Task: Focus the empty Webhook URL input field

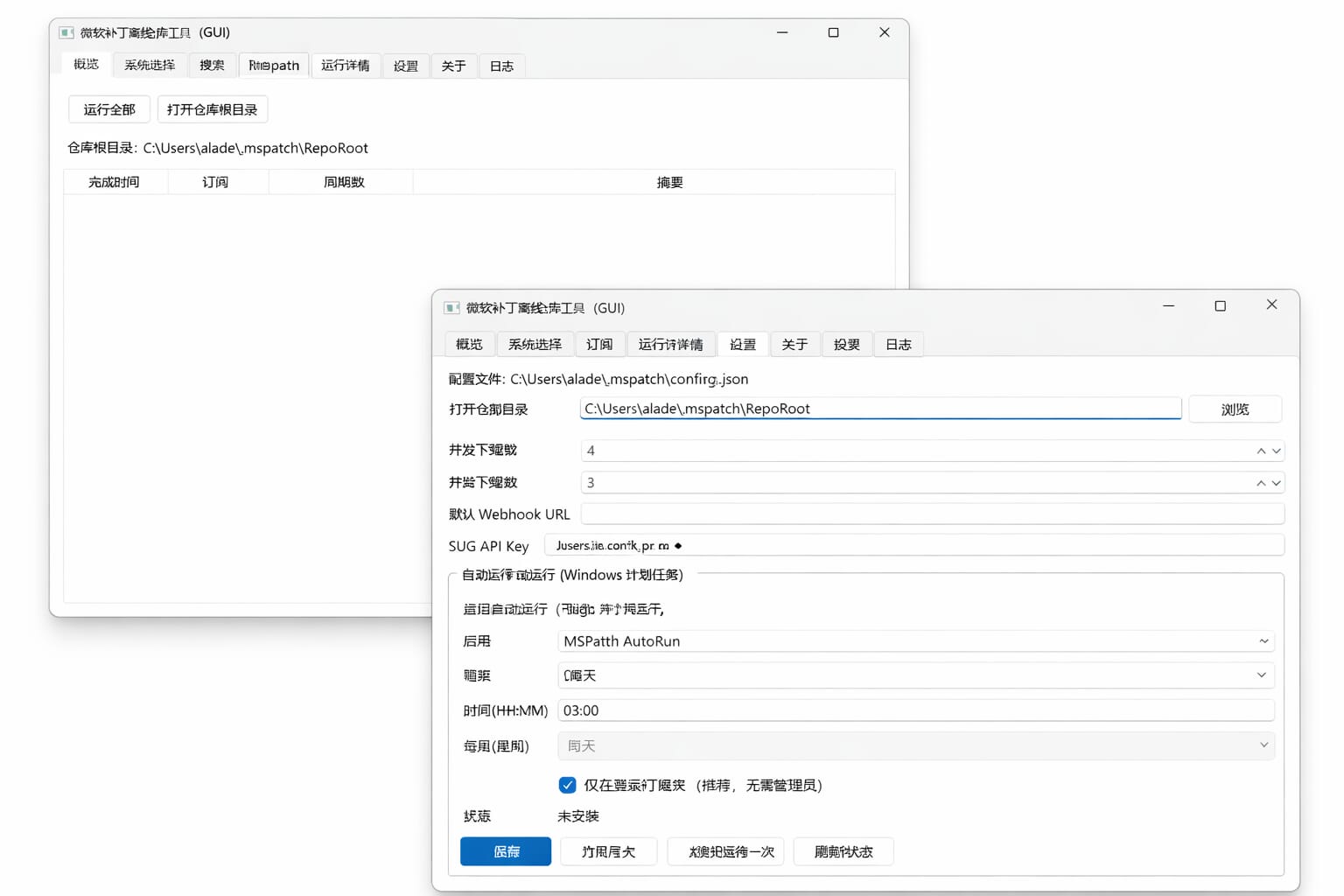Action: pyautogui.click(x=932, y=514)
